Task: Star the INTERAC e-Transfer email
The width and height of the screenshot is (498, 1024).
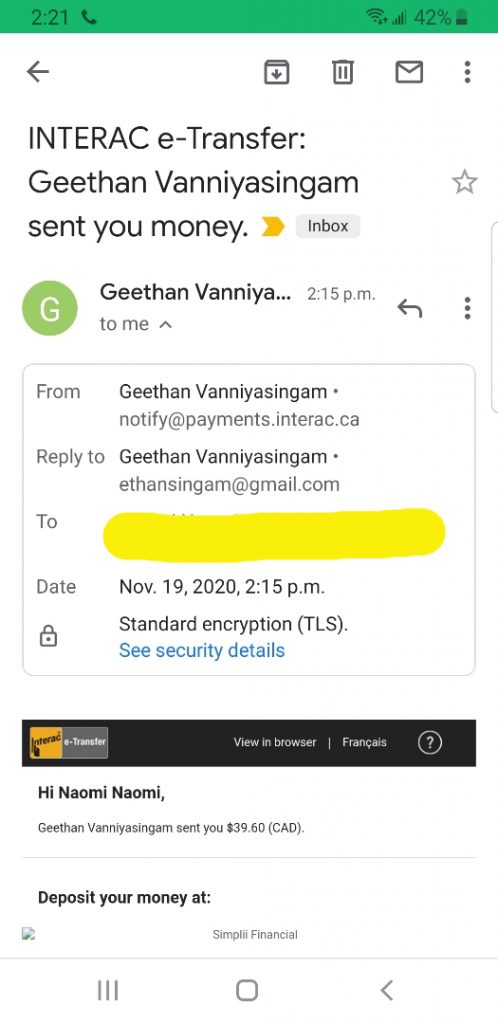Action: (465, 182)
